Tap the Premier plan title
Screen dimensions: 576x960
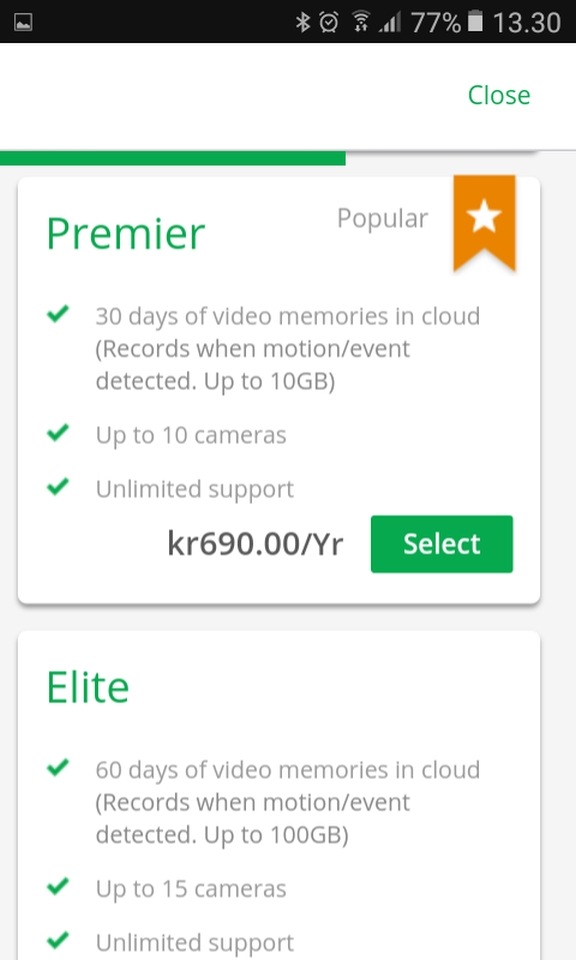125,234
